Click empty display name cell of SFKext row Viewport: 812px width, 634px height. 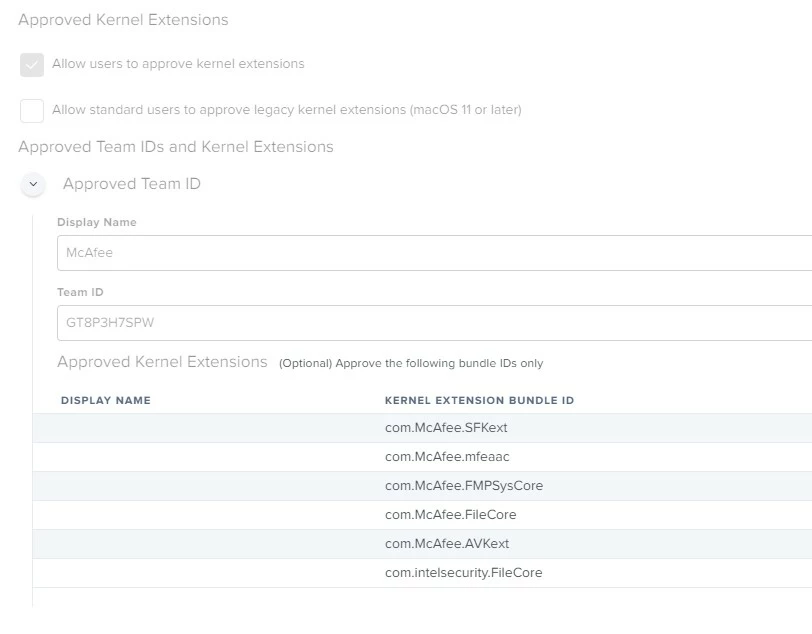pos(207,428)
